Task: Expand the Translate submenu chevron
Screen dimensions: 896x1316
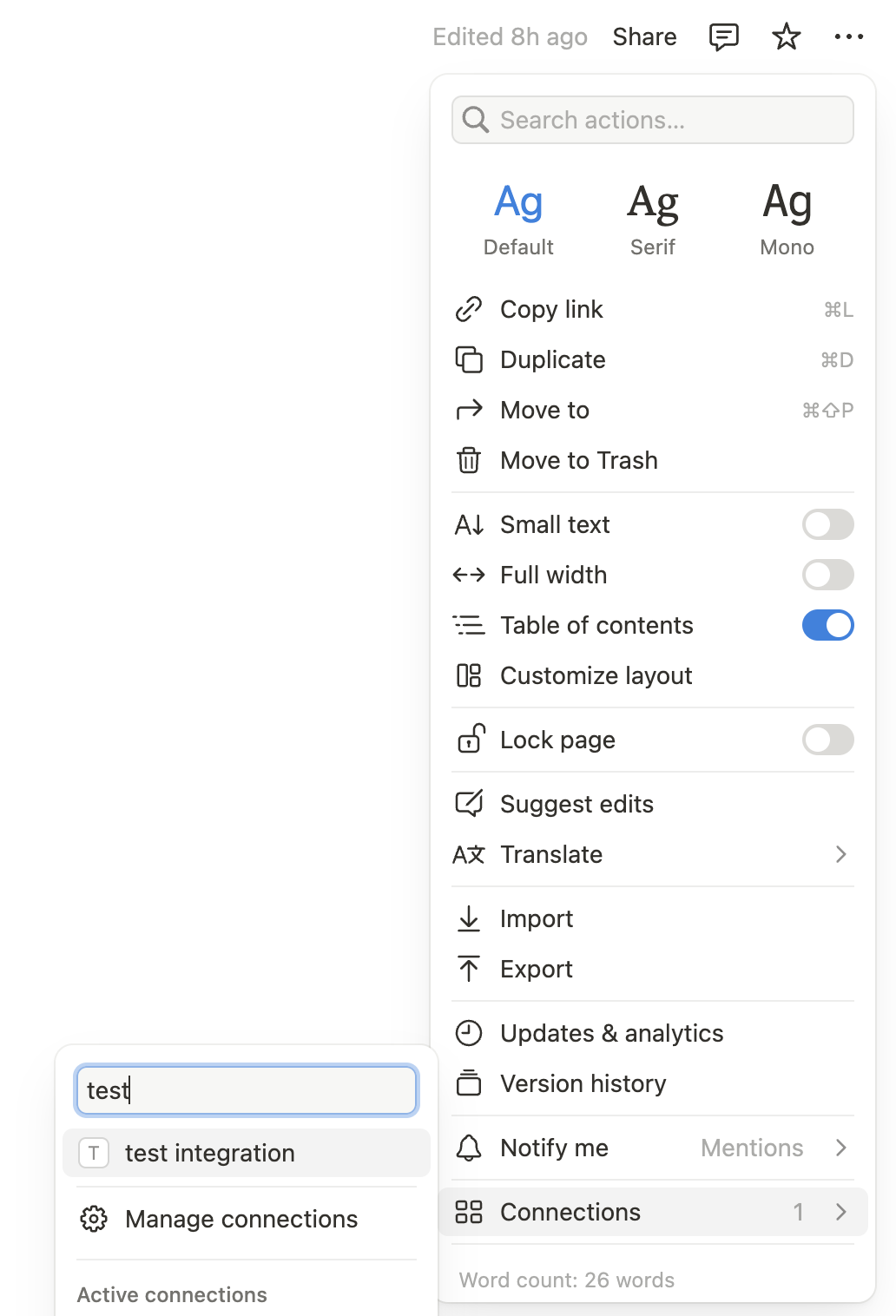Action: (840, 854)
